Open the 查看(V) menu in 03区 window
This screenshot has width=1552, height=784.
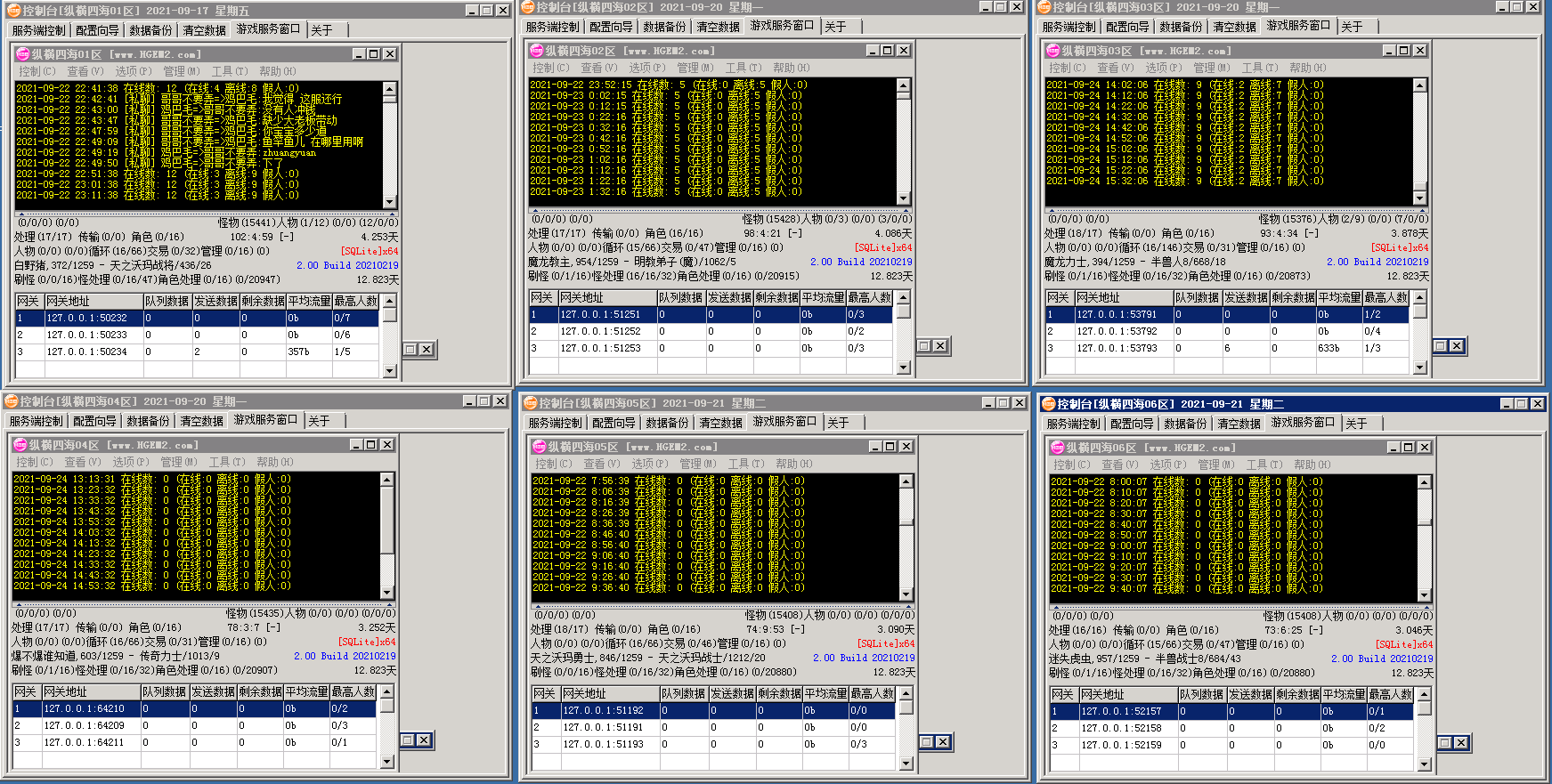click(1115, 68)
